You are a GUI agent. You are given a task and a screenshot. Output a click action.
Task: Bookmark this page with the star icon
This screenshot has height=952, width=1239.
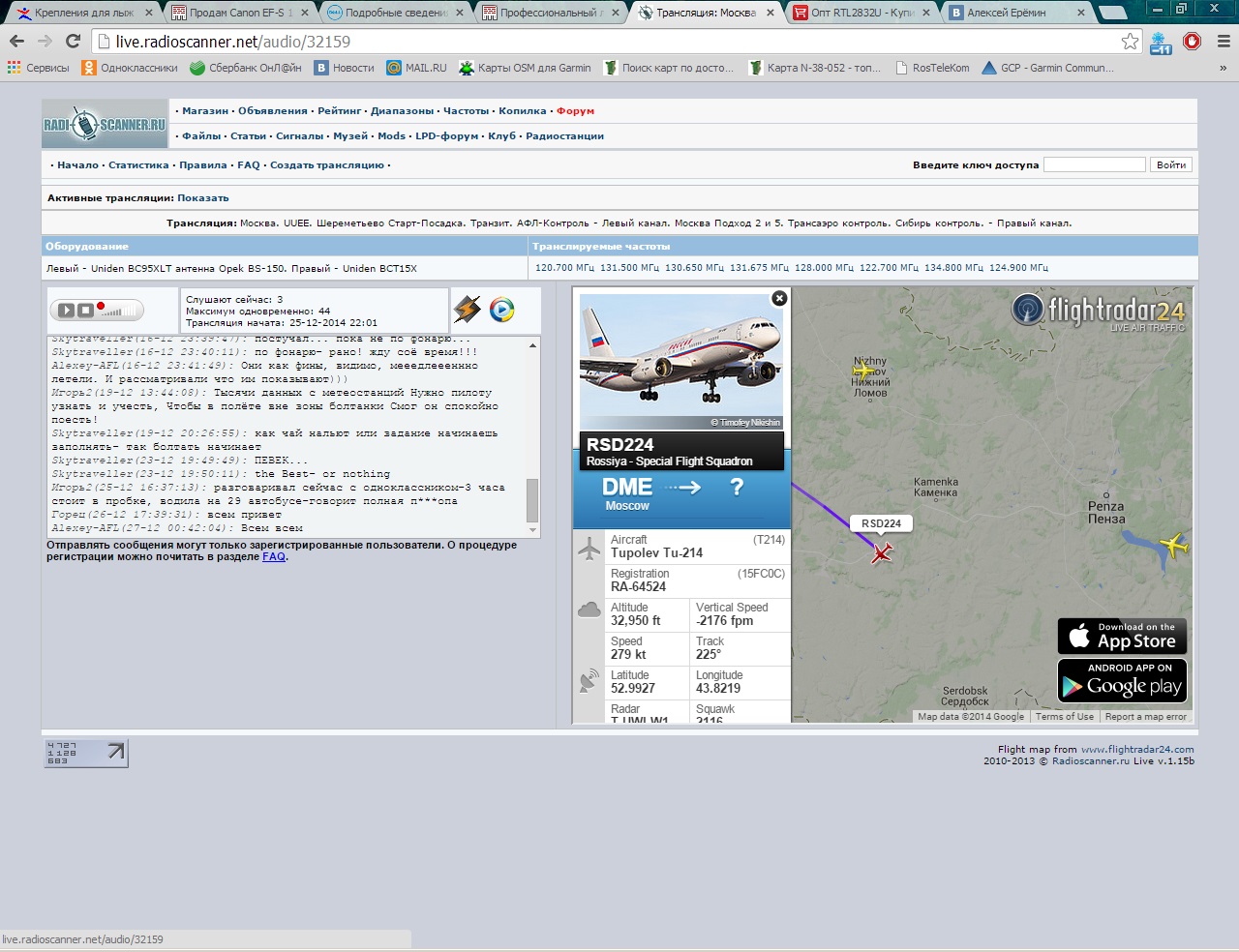tap(1130, 42)
